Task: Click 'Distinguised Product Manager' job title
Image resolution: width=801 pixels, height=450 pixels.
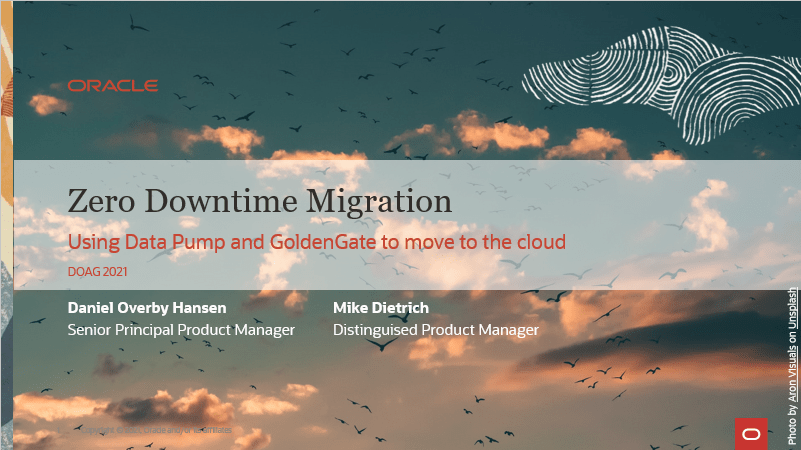Action: click(435, 330)
